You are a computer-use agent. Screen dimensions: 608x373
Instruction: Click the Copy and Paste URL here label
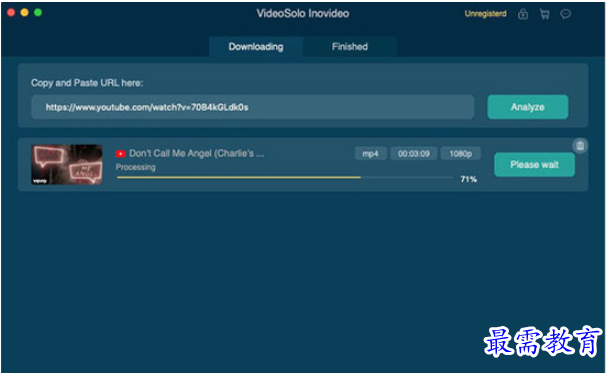pyautogui.click(x=87, y=83)
